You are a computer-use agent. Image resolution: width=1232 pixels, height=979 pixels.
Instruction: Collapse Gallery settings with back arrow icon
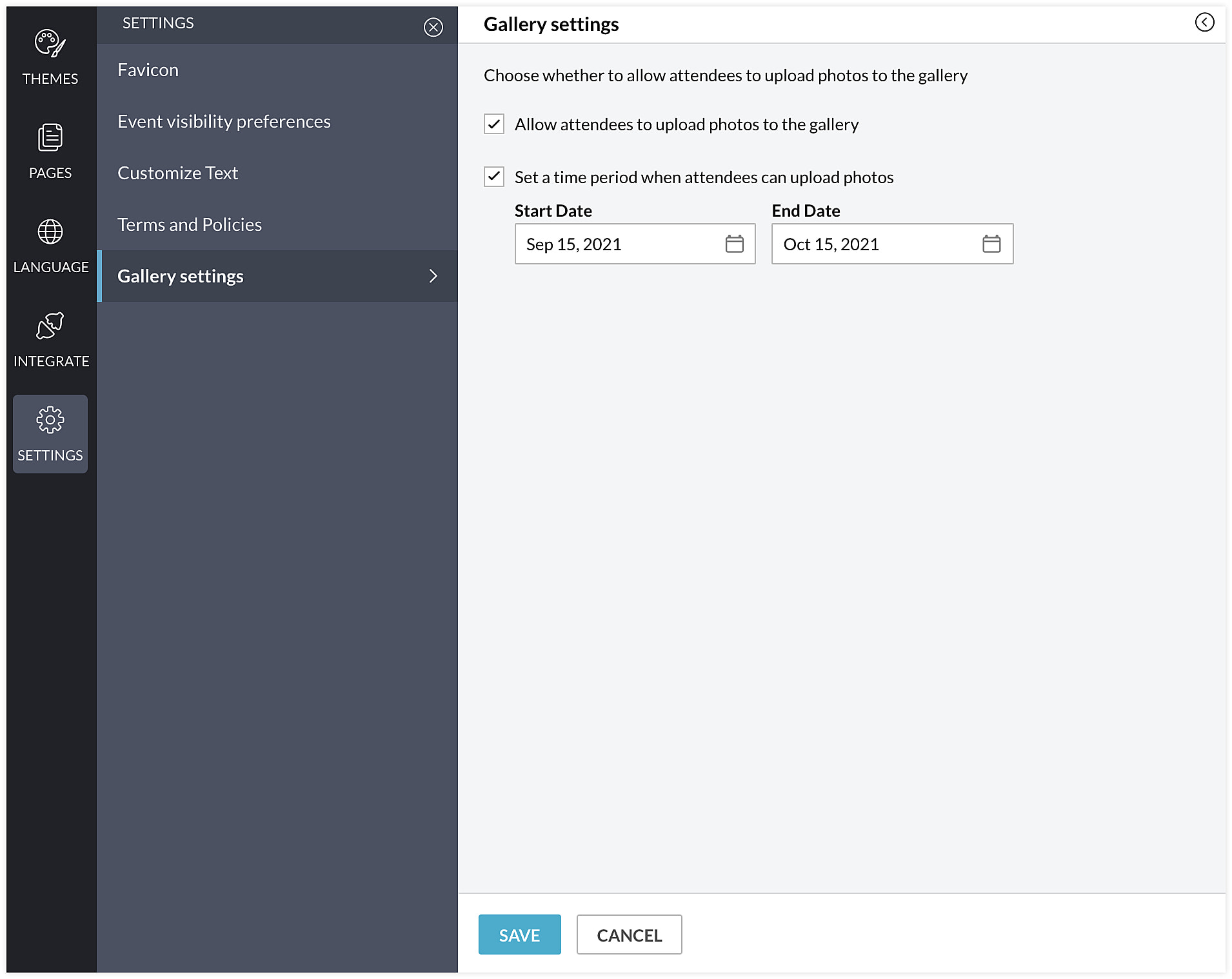pyautogui.click(x=1204, y=23)
